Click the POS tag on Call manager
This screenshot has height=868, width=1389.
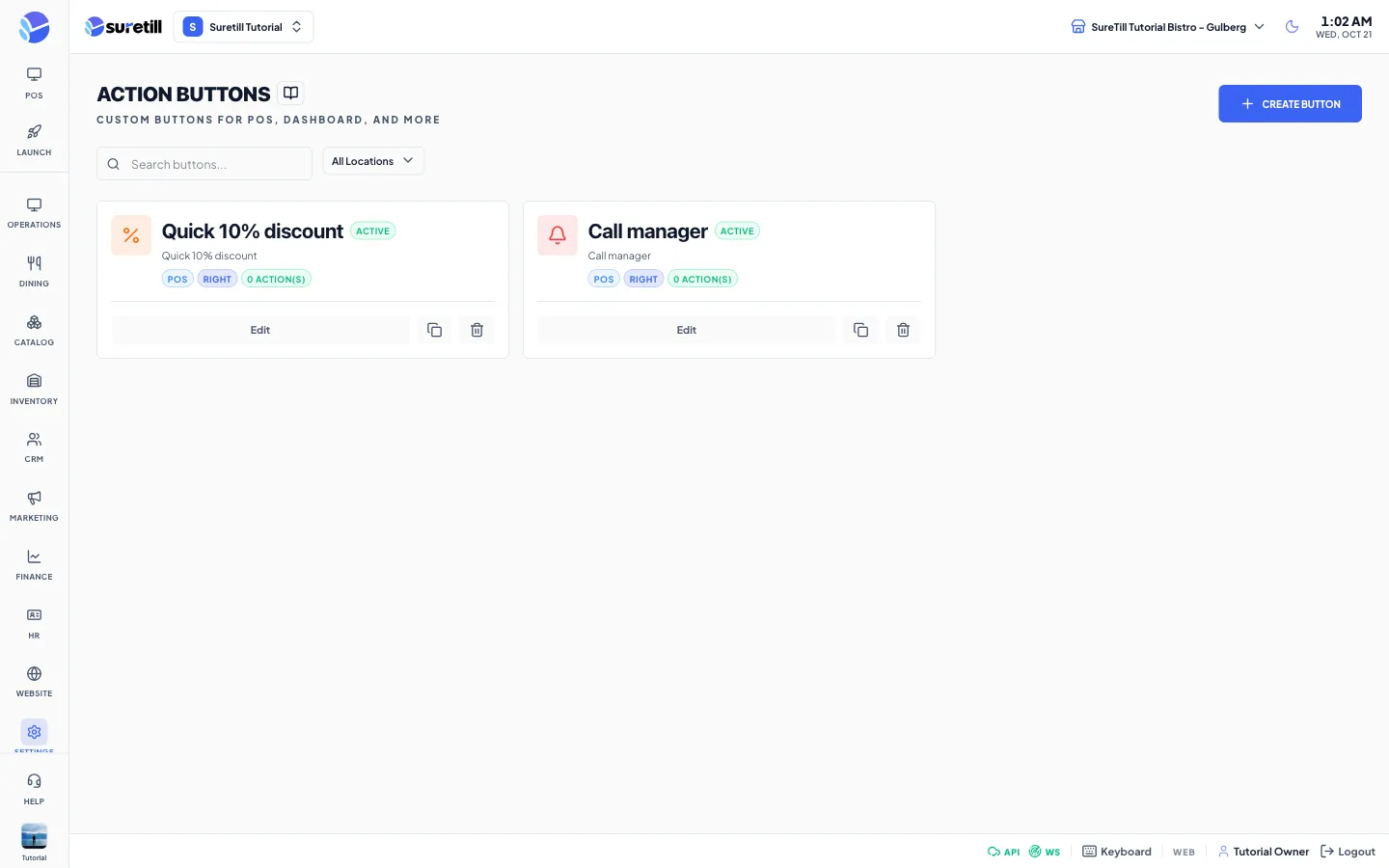[604, 280]
